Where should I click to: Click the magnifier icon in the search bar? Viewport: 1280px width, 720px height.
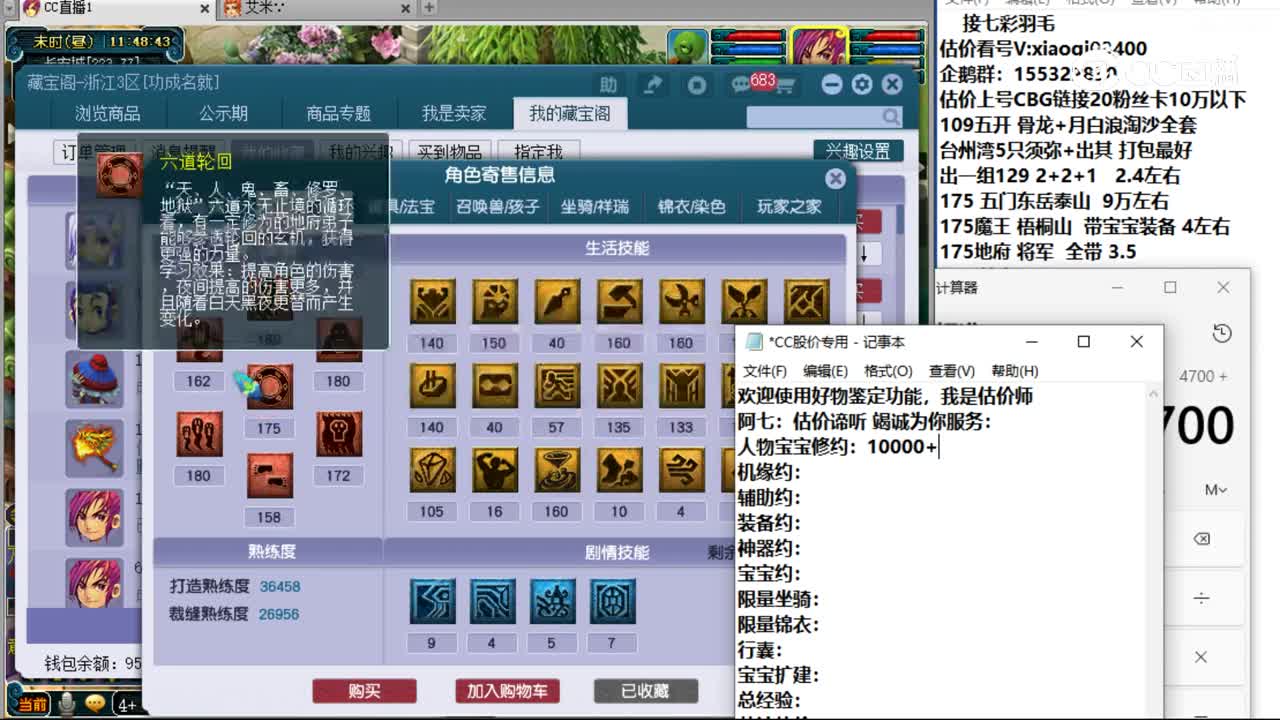891,116
